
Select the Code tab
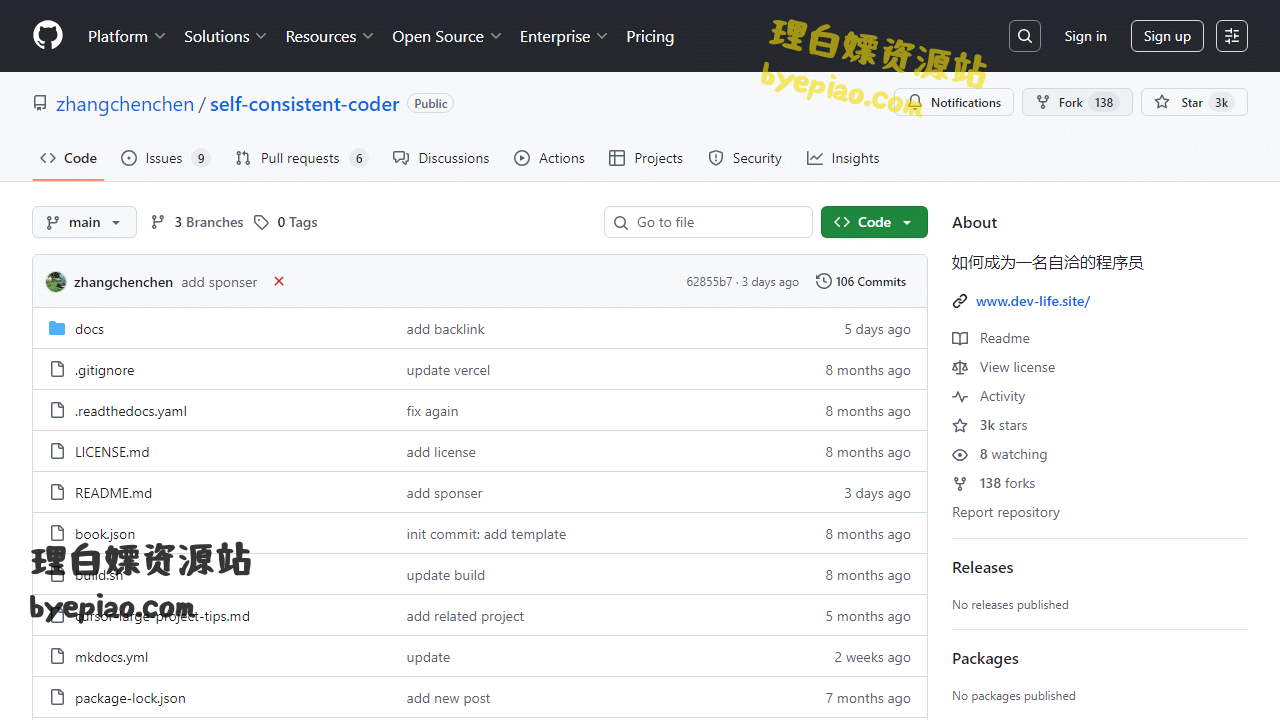68,158
